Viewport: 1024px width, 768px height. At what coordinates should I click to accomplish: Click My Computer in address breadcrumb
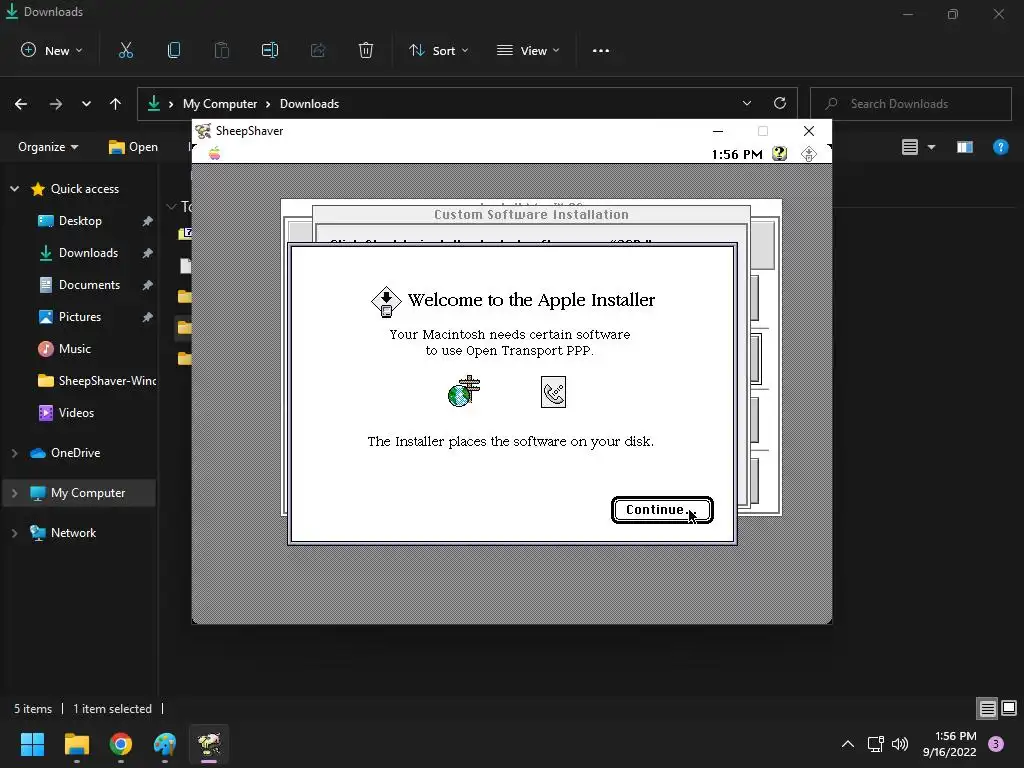coord(220,104)
